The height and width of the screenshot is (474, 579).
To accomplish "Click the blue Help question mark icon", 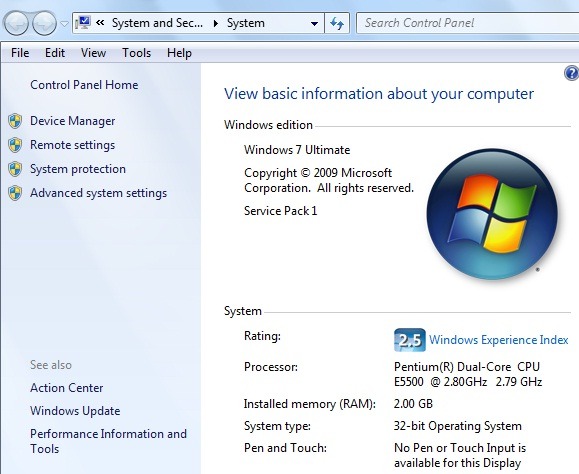I will point(572,73).
